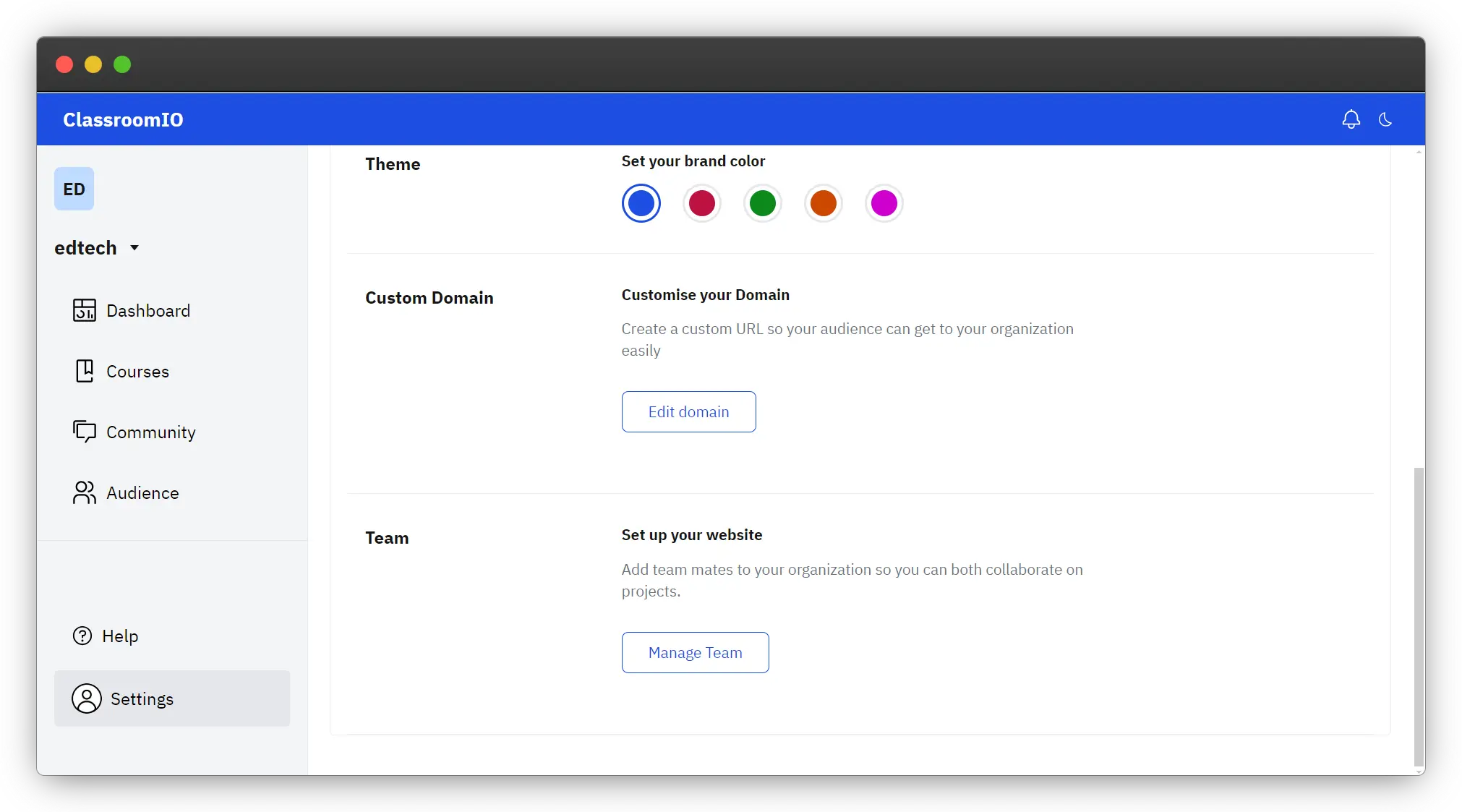Image resolution: width=1462 pixels, height=812 pixels.
Task: Open Manage Team button
Action: click(x=695, y=652)
